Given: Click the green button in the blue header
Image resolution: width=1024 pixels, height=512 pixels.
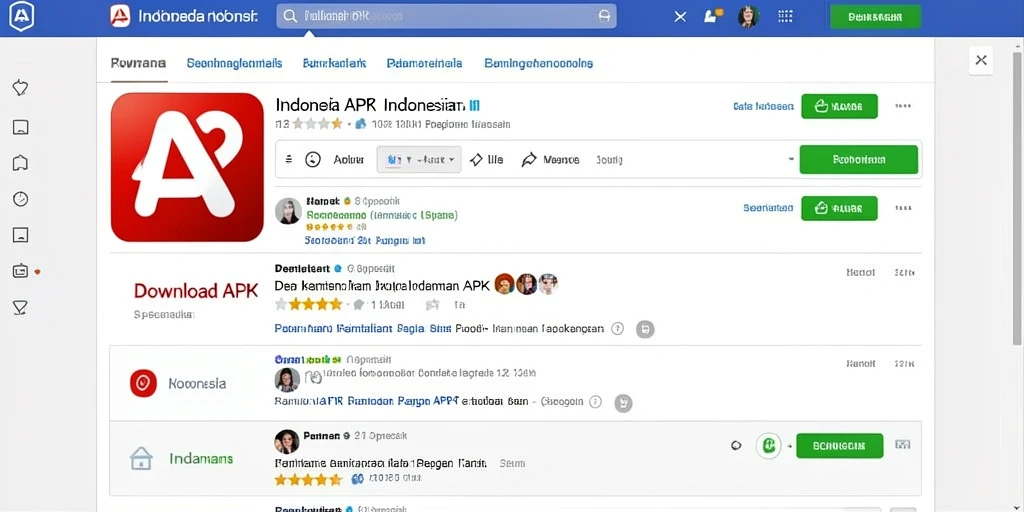Looking at the screenshot, I should tap(875, 17).
